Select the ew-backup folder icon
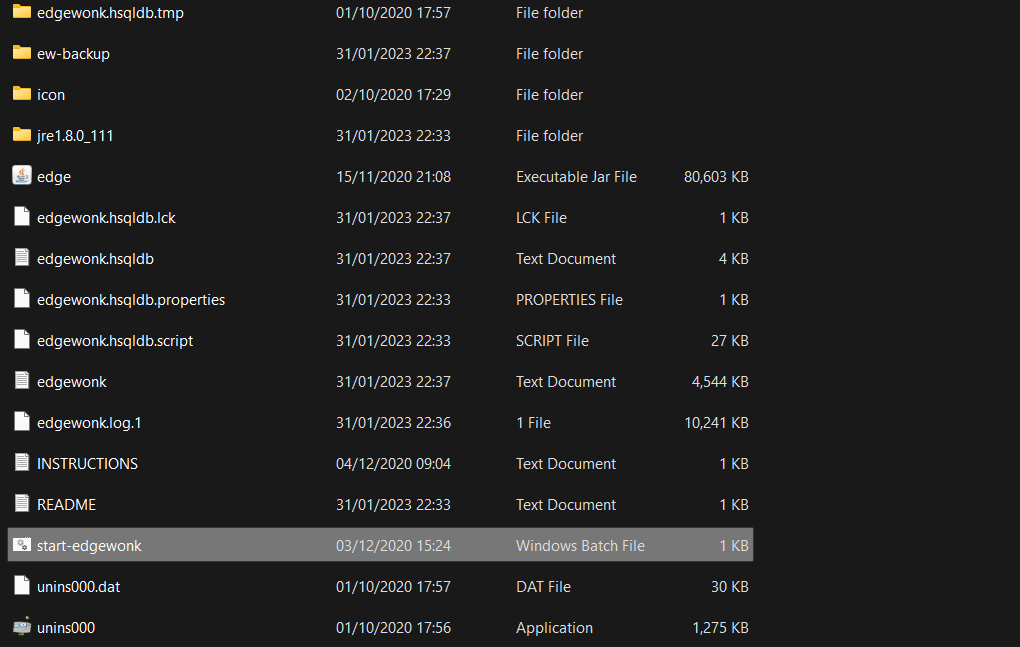The width and height of the screenshot is (1020, 647). click(x=22, y=53)
